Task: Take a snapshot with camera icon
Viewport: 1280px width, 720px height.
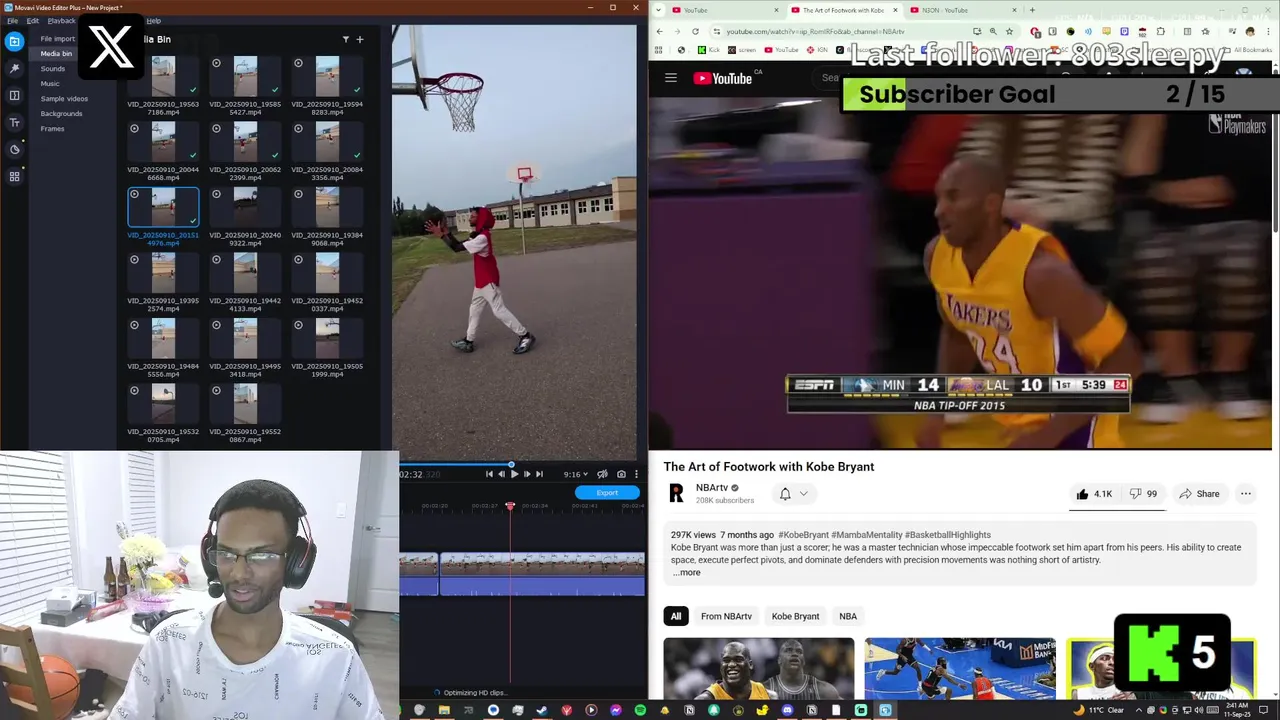Action: click(x=621, y=474)
